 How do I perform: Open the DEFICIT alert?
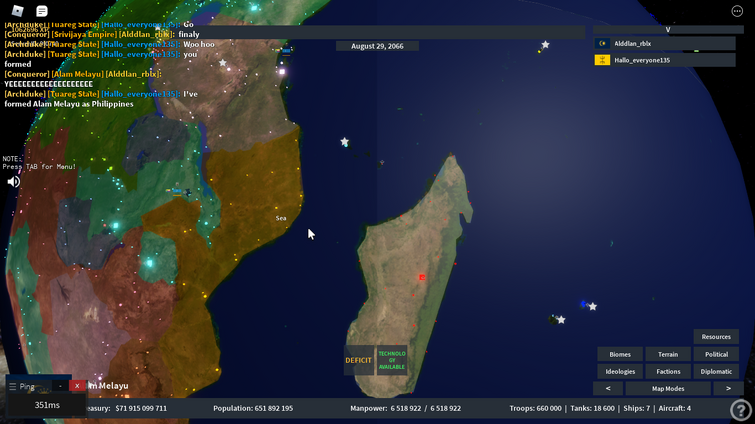pos(359,360)
